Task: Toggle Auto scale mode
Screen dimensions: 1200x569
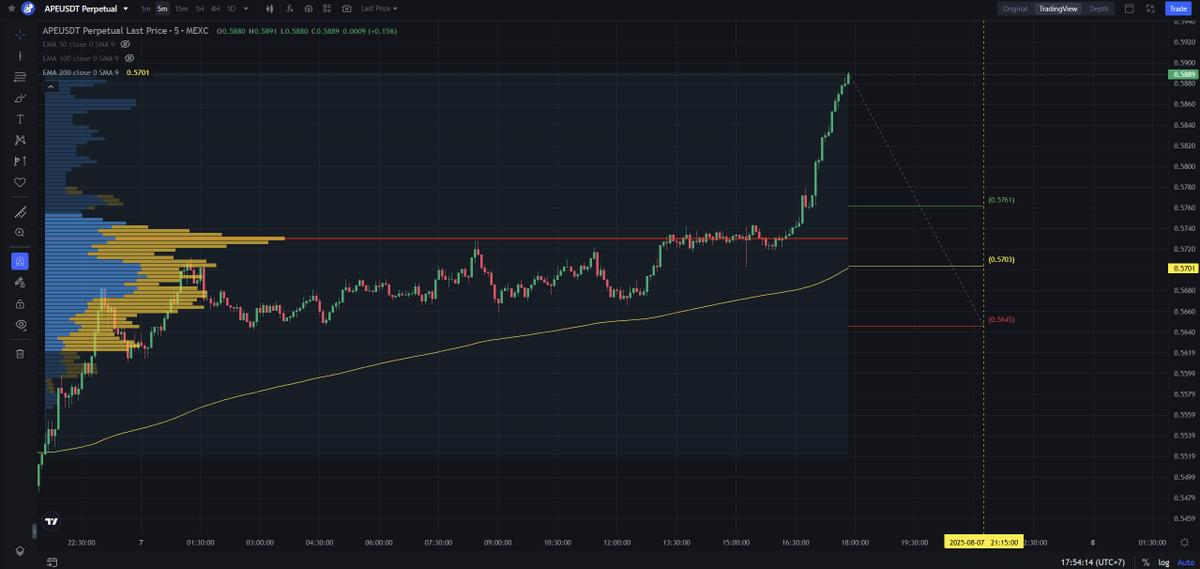Action: (1185, 561)
